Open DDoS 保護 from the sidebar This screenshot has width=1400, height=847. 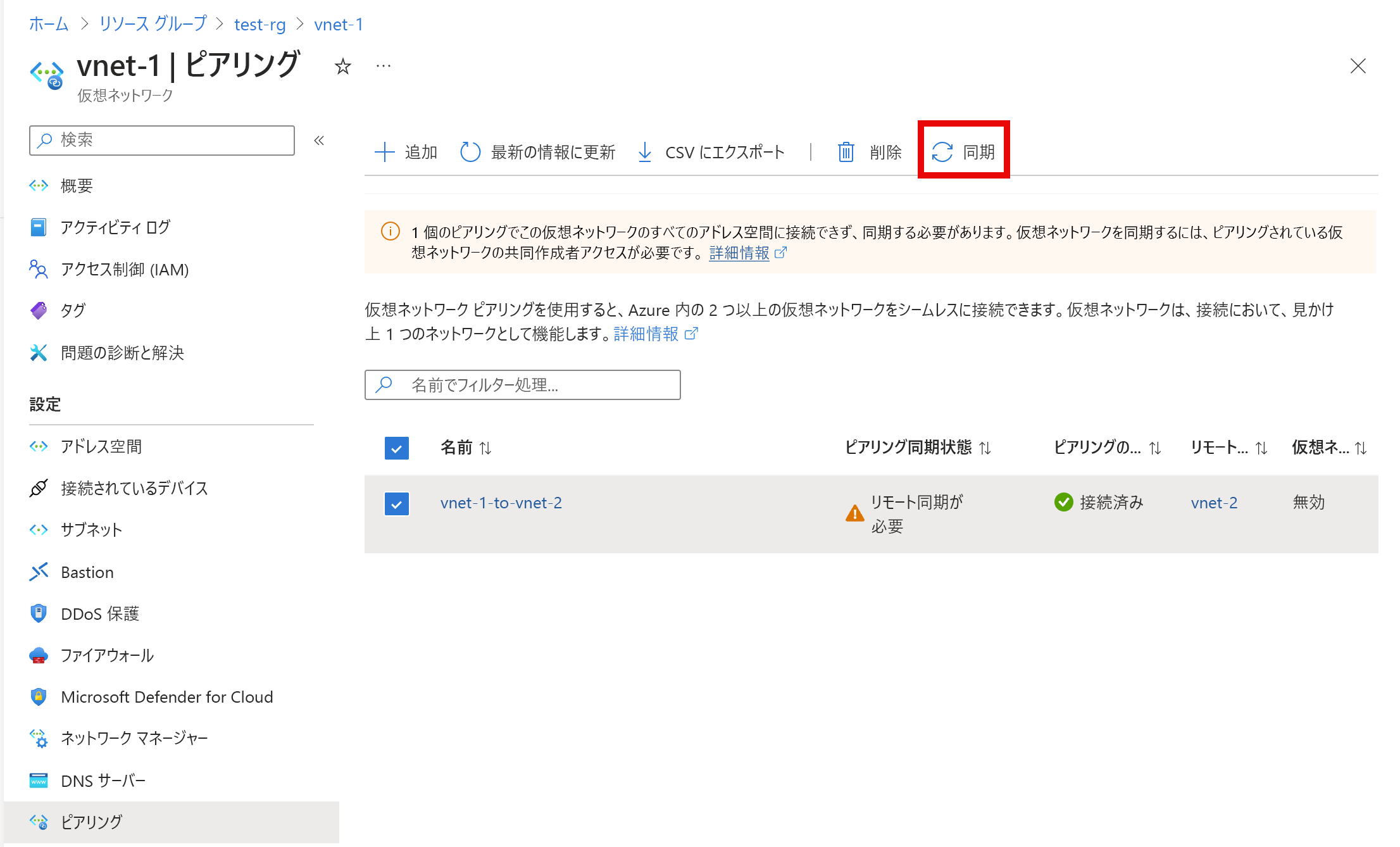tap(99, 613)
